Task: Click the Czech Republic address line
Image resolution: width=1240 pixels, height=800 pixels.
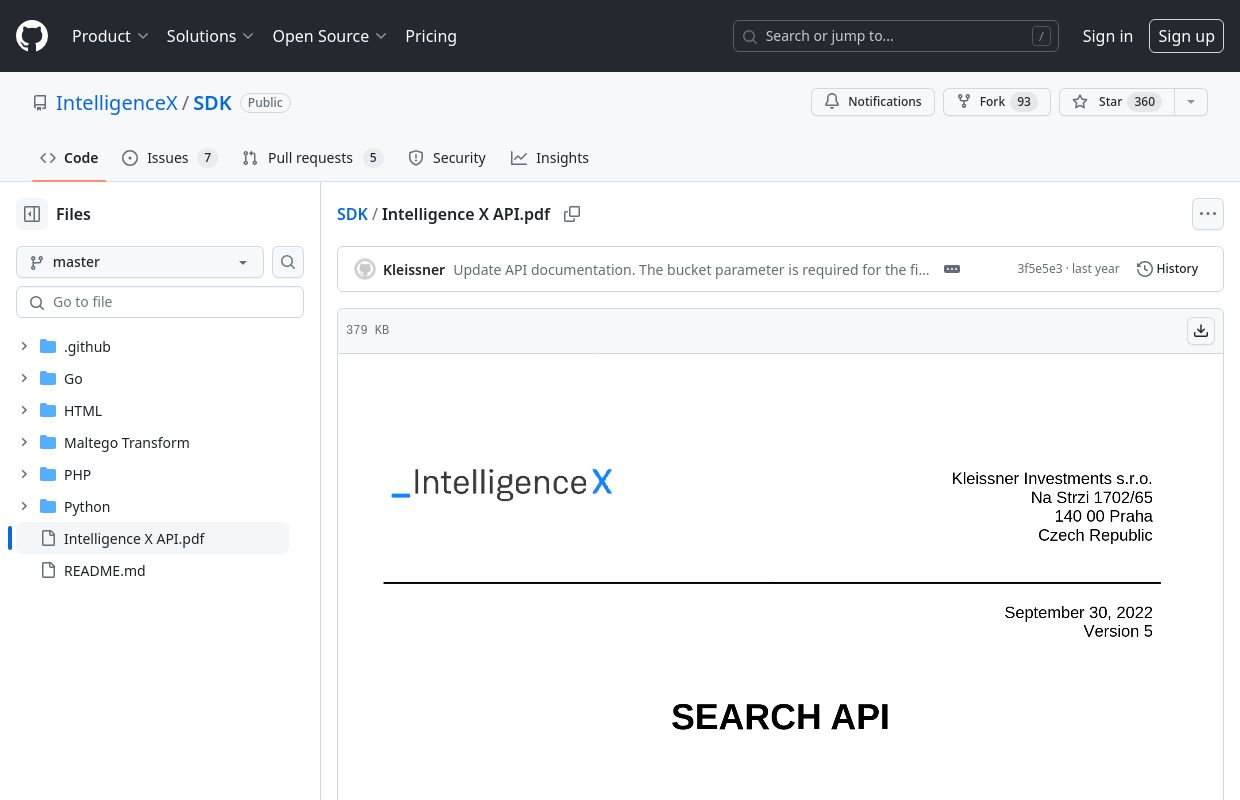Action: 1095,536
